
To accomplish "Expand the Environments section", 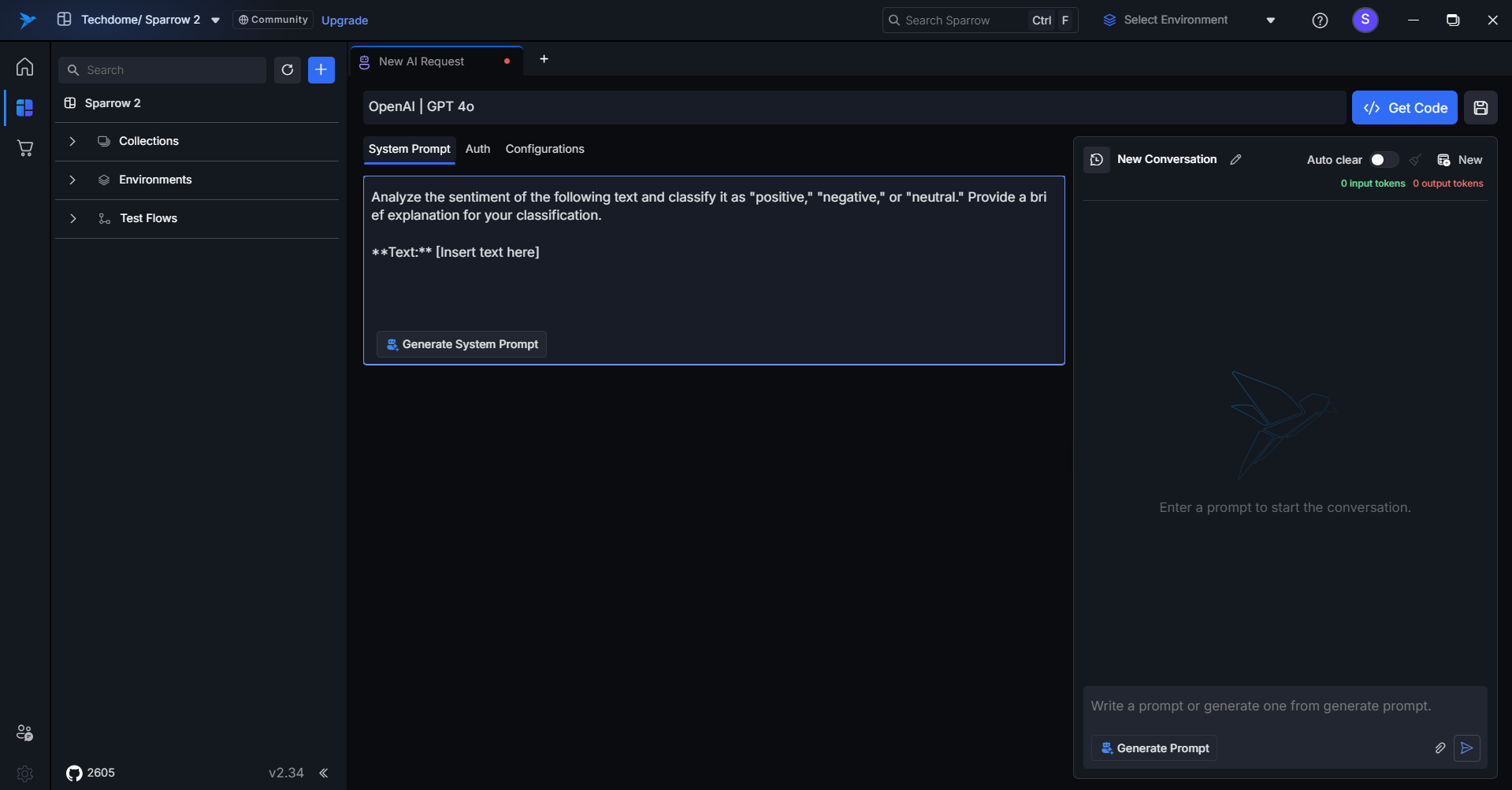I will point(72,180).
